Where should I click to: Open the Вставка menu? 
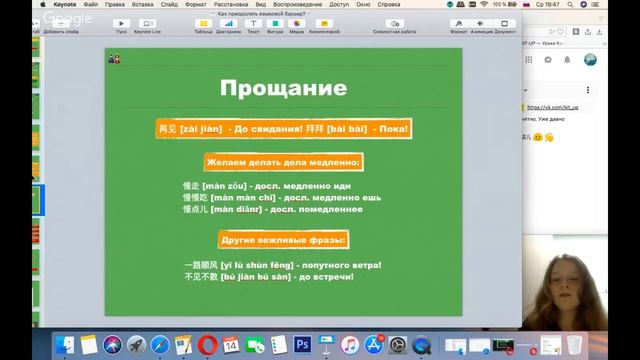point(142,4)
